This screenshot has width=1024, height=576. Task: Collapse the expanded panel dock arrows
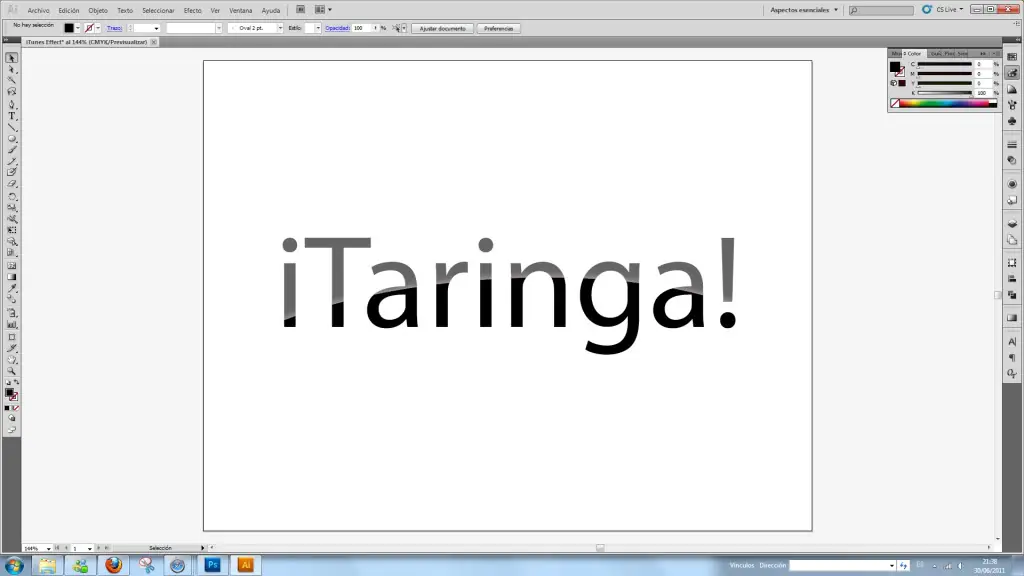point(984,53)
